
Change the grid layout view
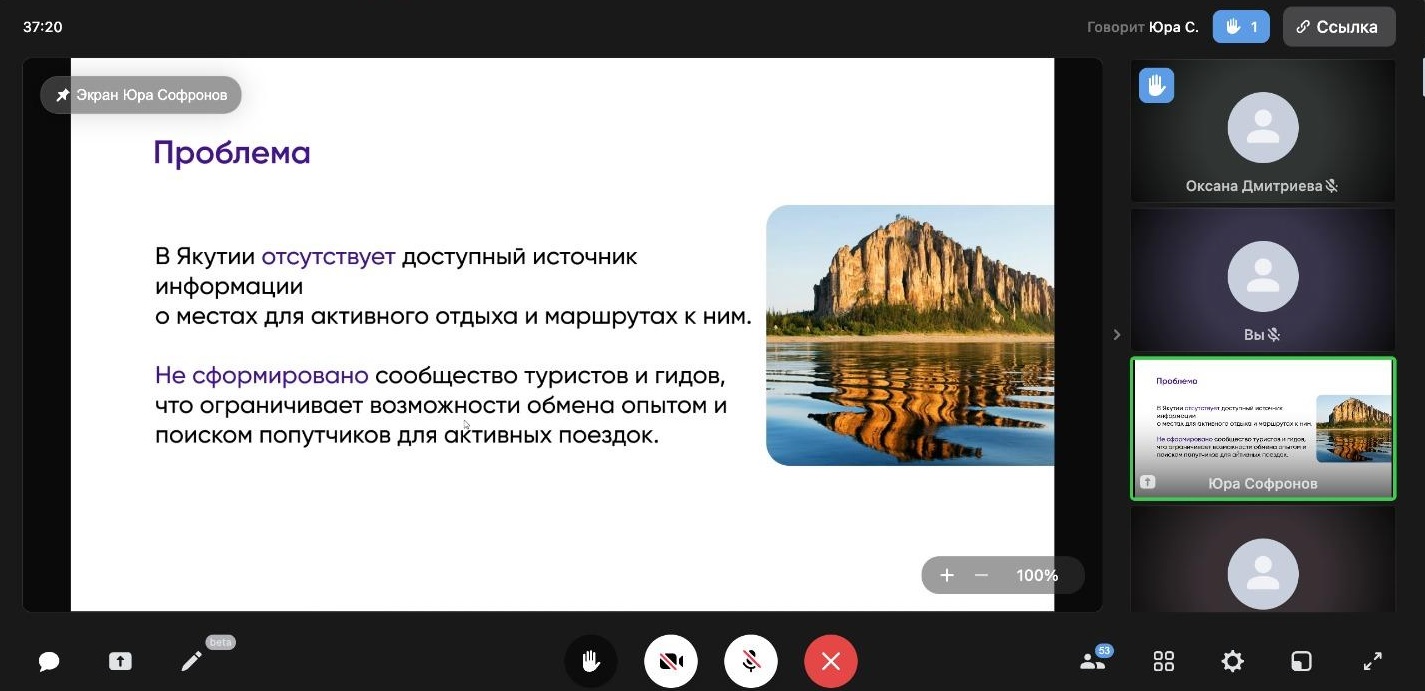coord(1163,661)
